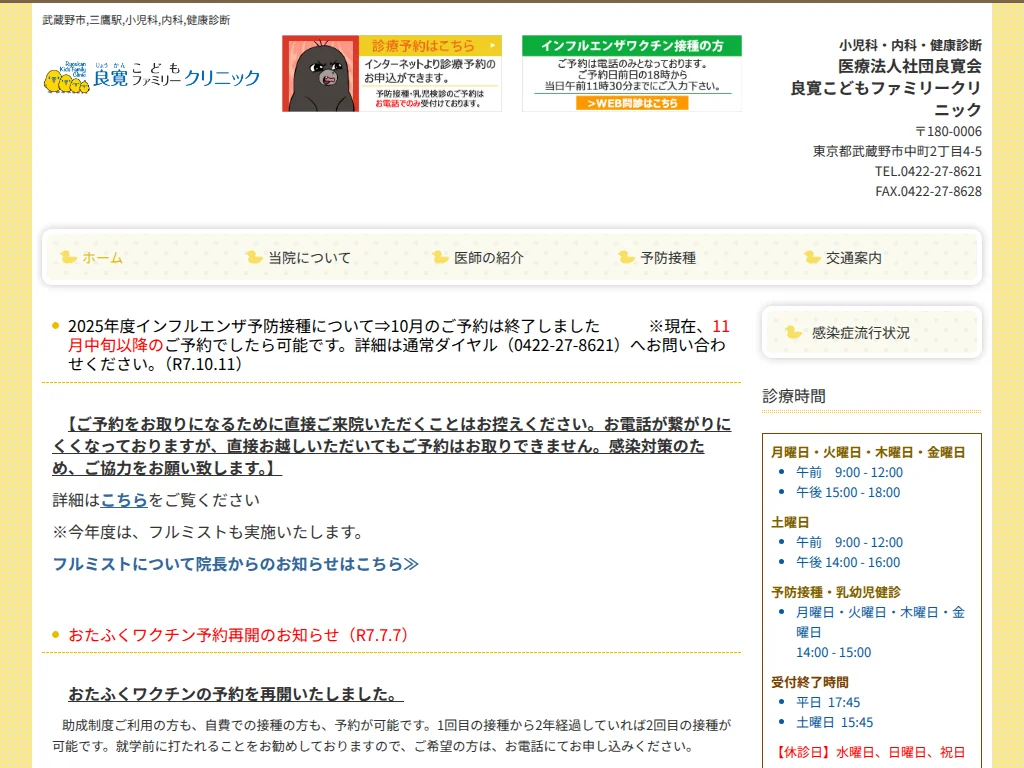Viewport: 1024px width, 768px height.
Task: Click the clinic logo with yellow chicks
Action: (152, 77)
